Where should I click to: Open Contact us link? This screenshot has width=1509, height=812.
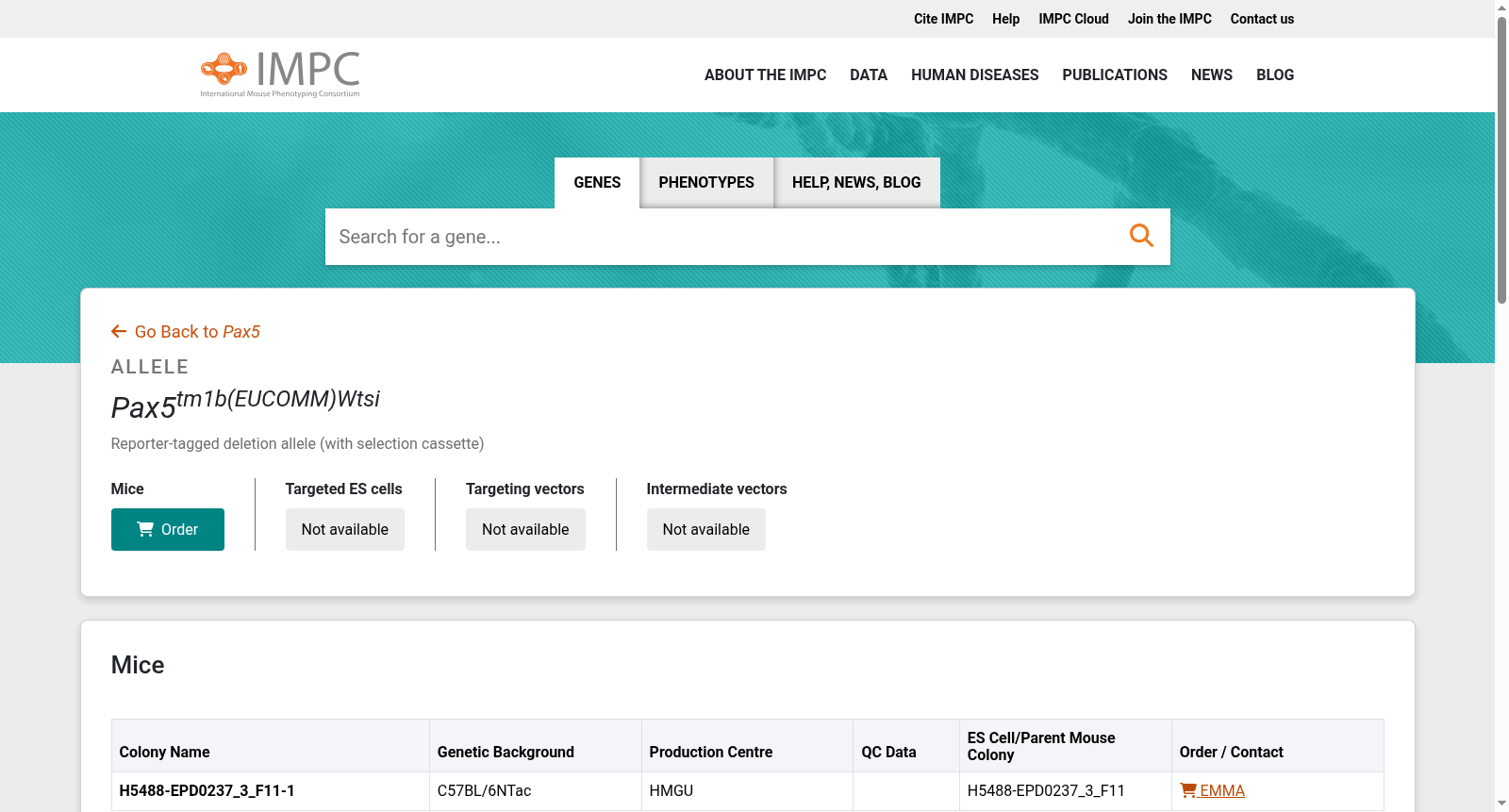(1262, 19)
